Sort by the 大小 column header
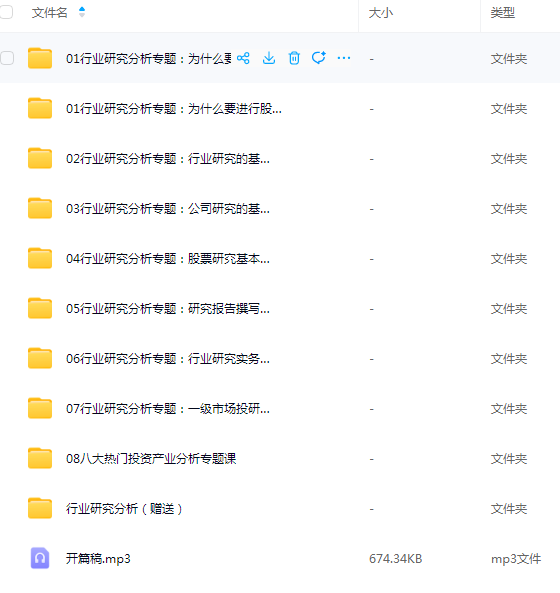 [381, 13]
